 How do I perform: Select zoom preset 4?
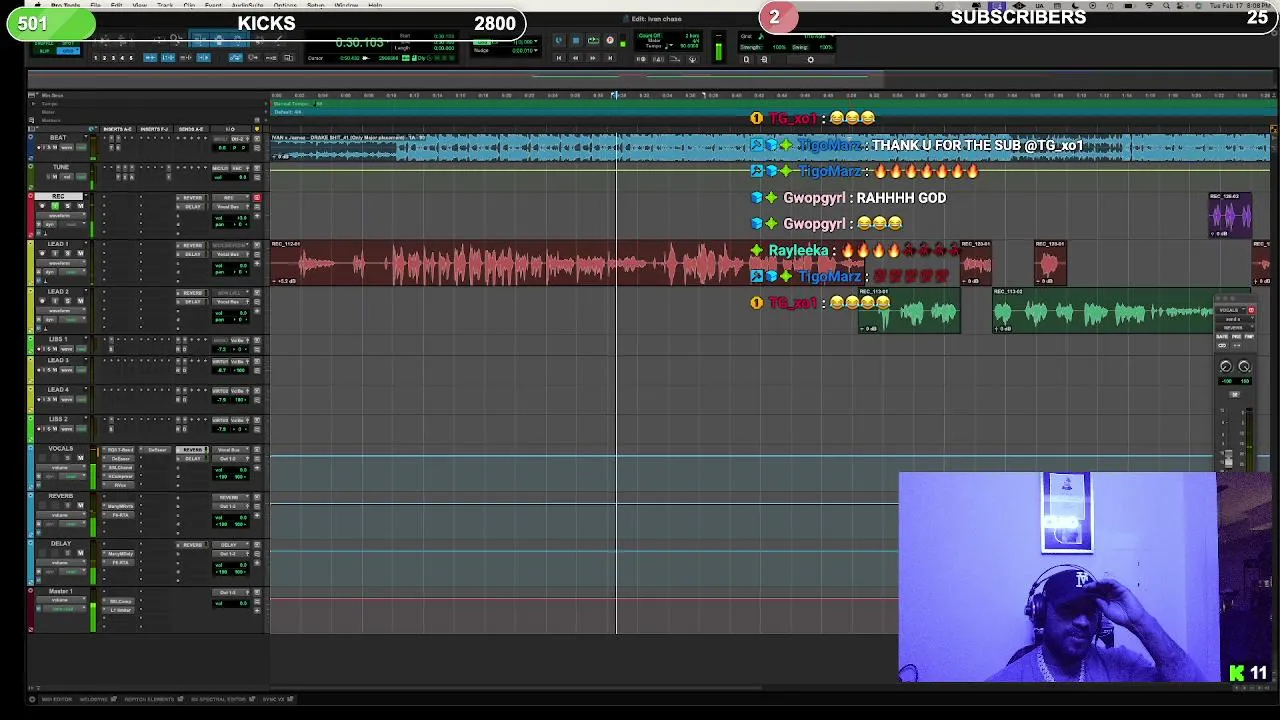click(122, 58)
